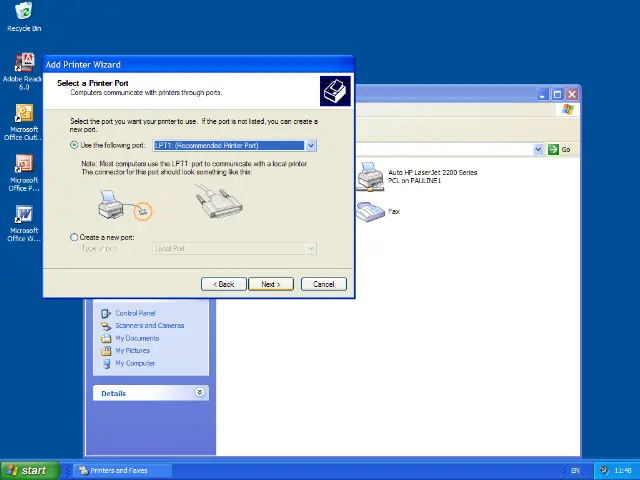Select the Auto HP LaserJet 2200 printer icon
Viewport: 640px width, 480px height.
tap(371, 177)
